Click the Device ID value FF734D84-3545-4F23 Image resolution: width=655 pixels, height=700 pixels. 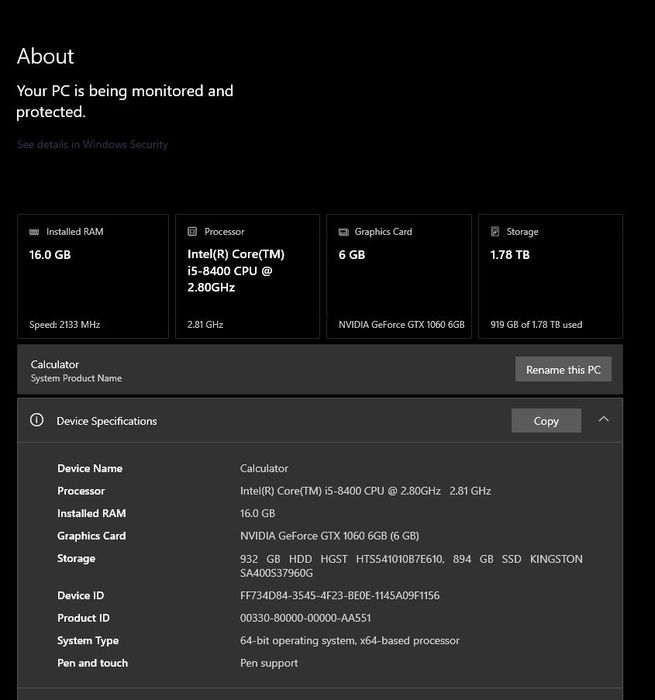[x=340, y=595]
